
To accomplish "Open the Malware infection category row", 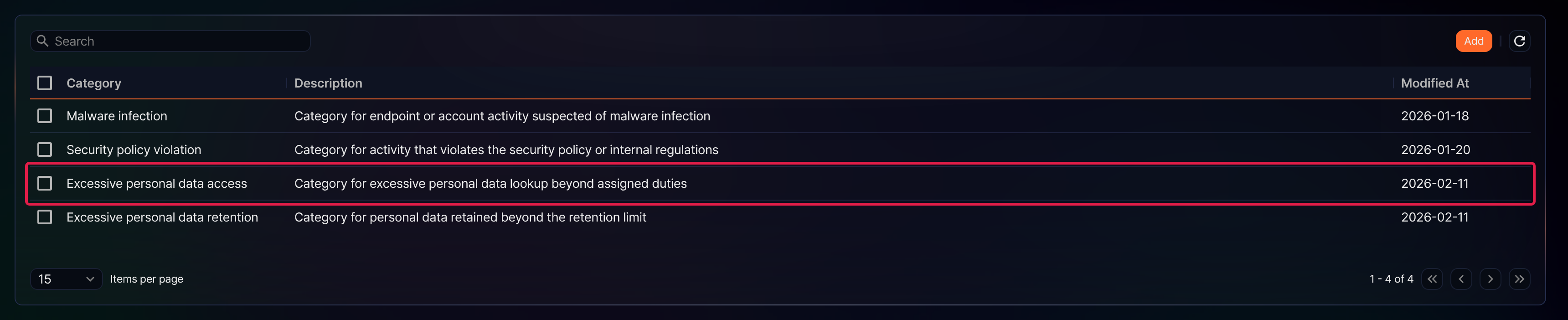I will click(x=780, y=116).
